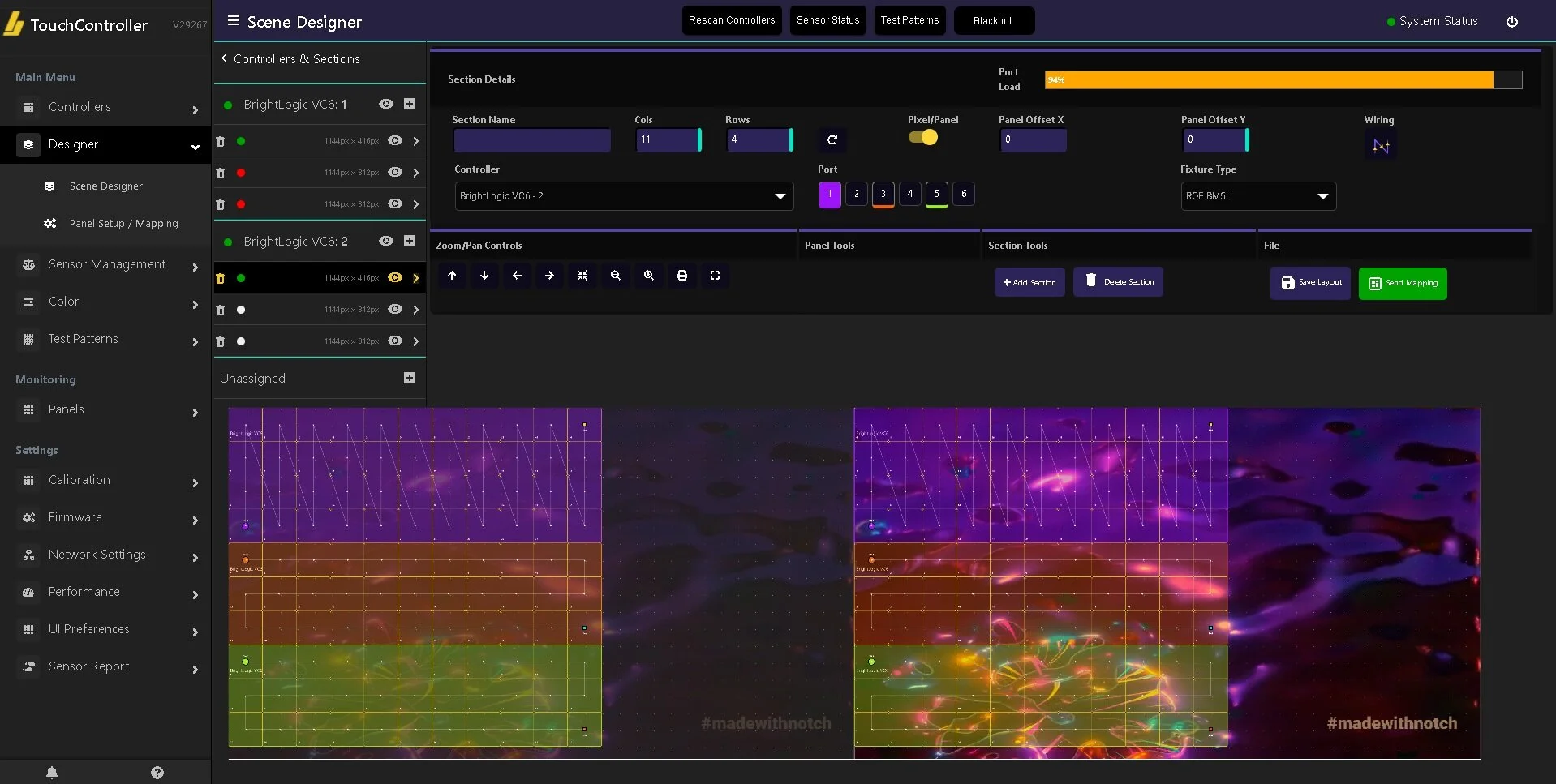Image resolution: width=1556 pixels, height=784 pixels.
Task: Click the Port Load progress bar
Action: point(1282,79)
